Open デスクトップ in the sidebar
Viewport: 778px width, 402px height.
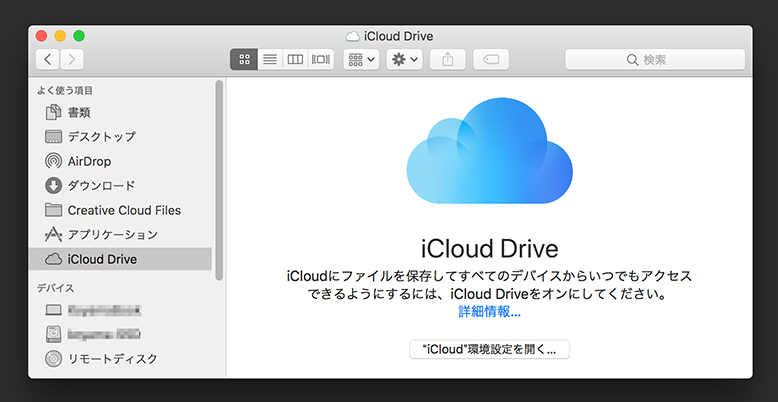click(120, 136)
